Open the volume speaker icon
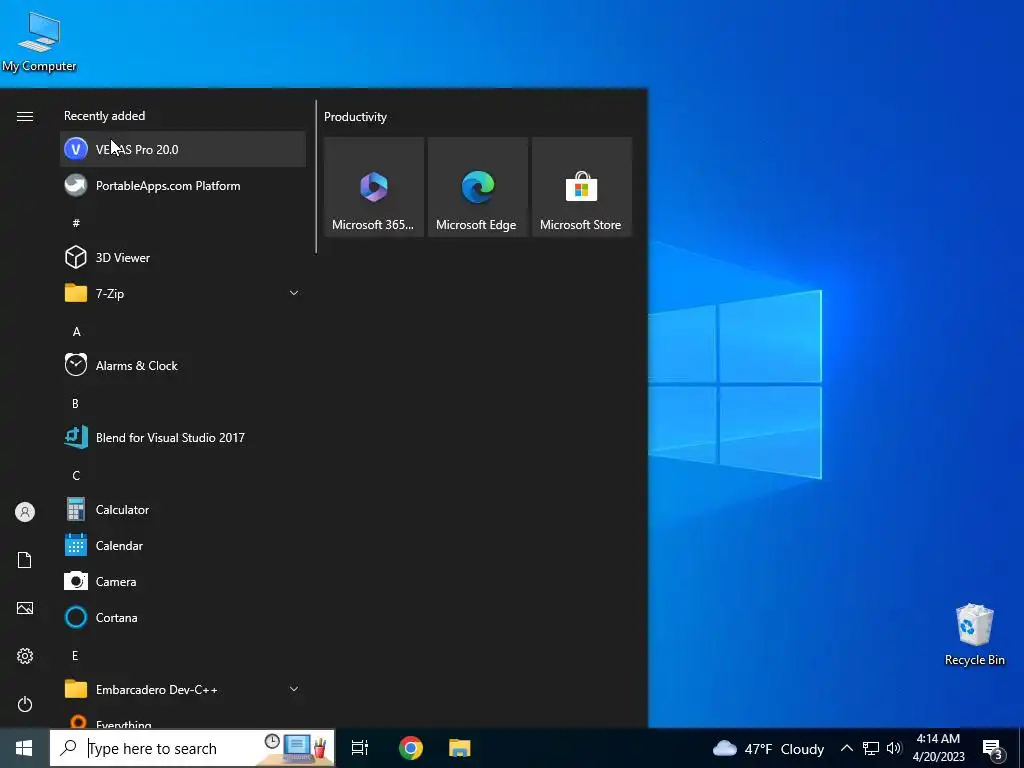Viewport: 1024px width, 768px height. click(894, 748)
